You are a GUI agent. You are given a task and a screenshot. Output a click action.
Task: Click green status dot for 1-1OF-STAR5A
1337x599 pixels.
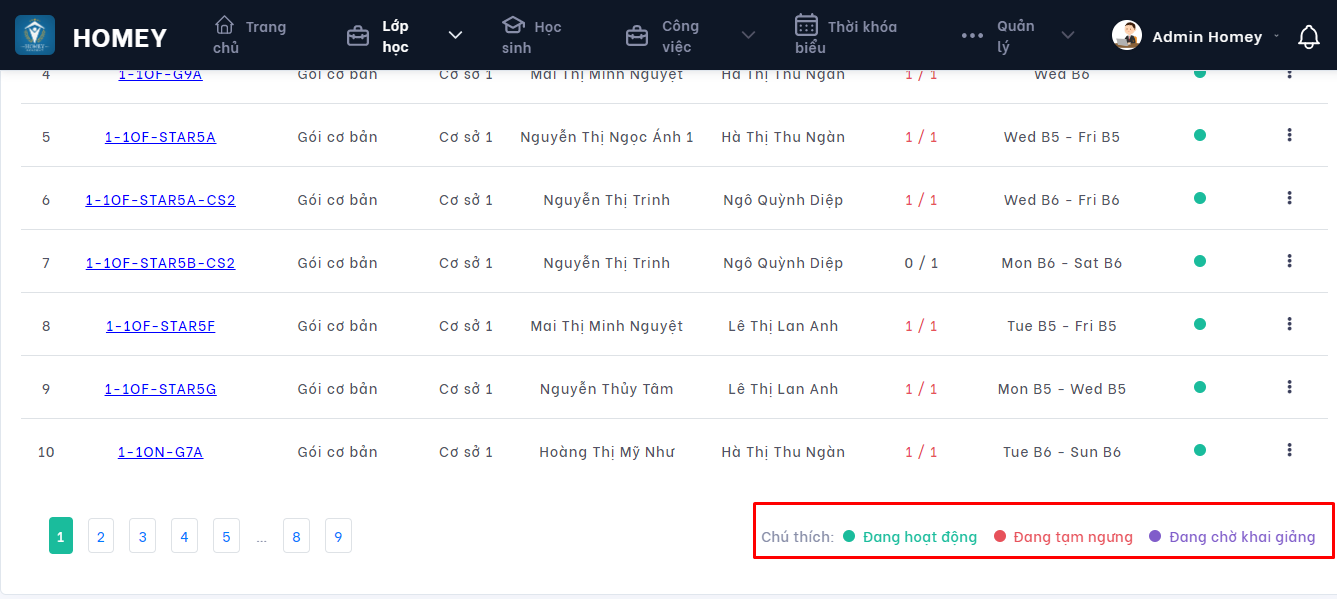[1199, 135]
